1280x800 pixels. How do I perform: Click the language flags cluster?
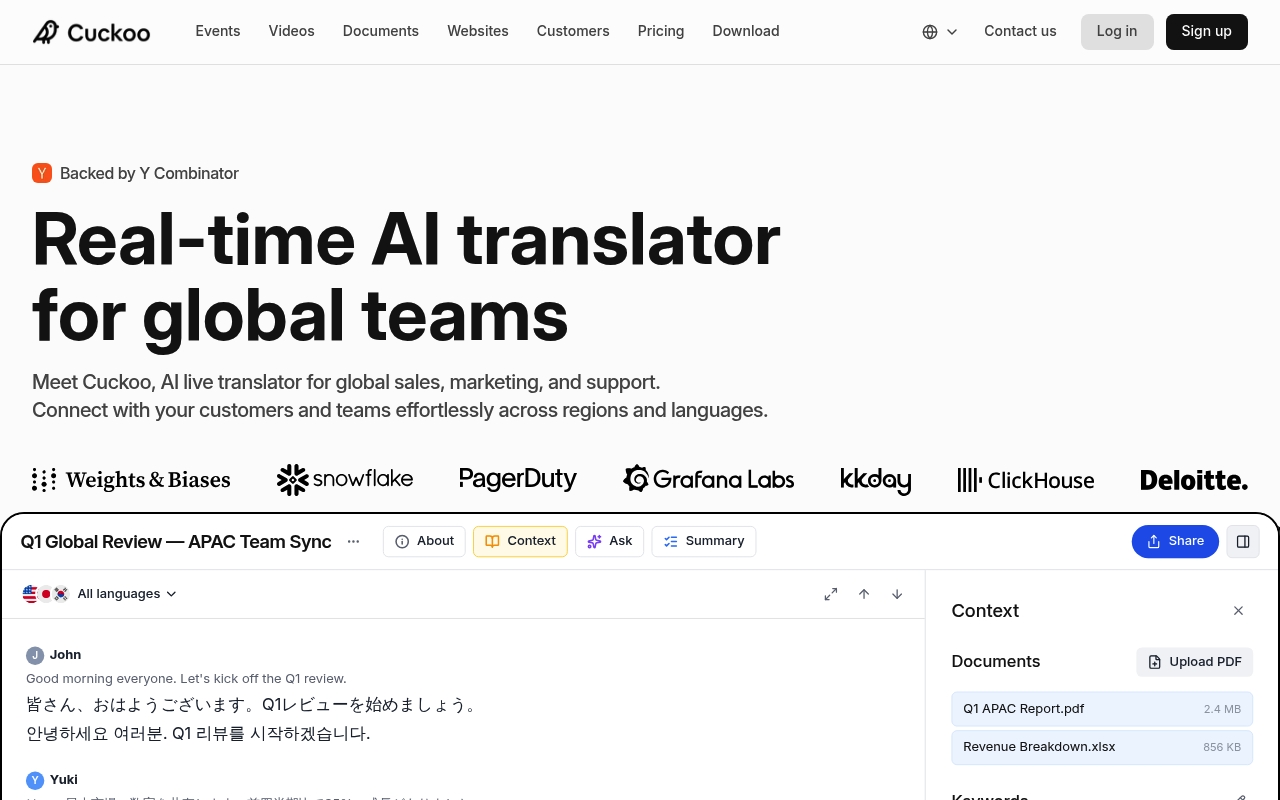(x=46, y=594)
